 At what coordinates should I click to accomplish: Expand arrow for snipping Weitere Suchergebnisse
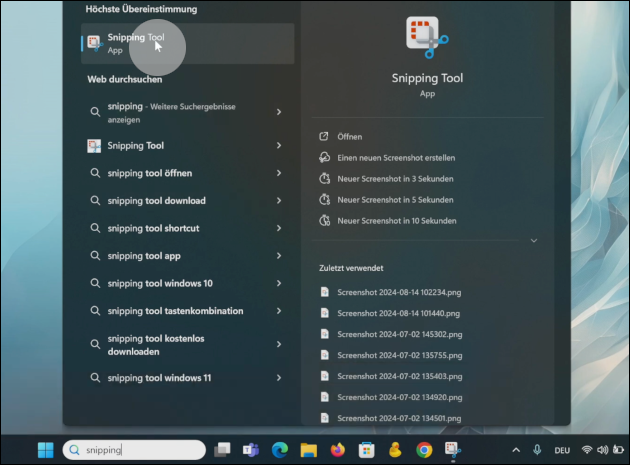[279, 112]
